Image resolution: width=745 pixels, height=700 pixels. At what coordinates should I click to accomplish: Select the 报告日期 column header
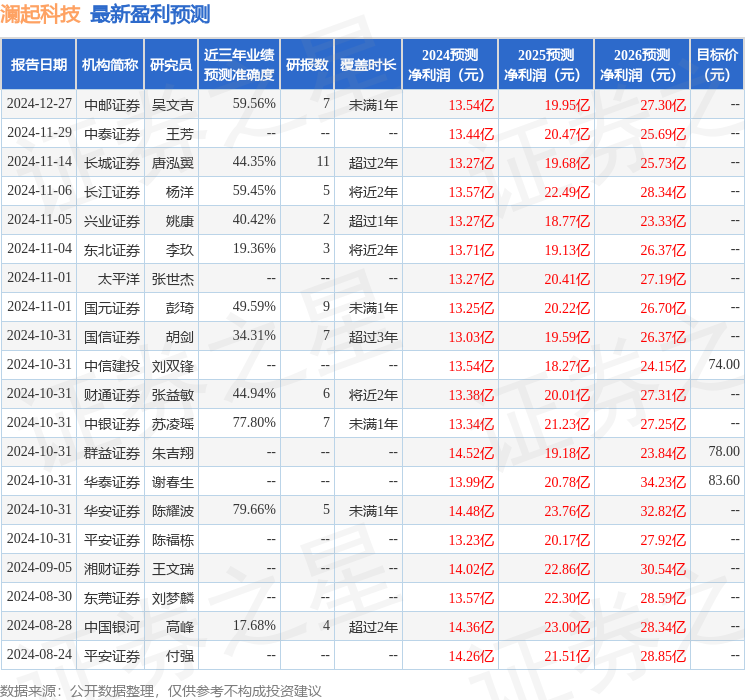[38, 64]
